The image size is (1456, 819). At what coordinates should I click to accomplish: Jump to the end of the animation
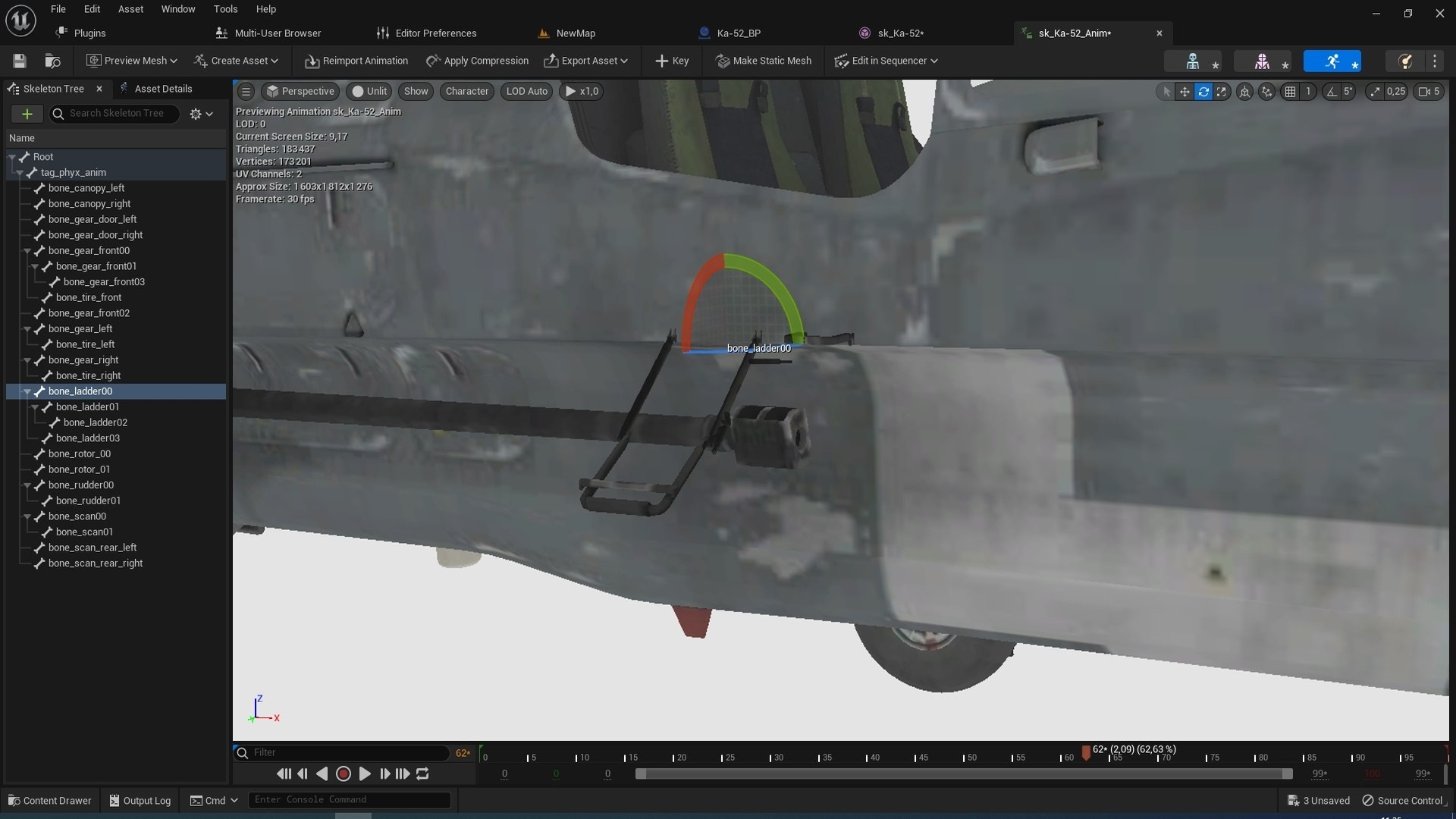coord(403,773)
